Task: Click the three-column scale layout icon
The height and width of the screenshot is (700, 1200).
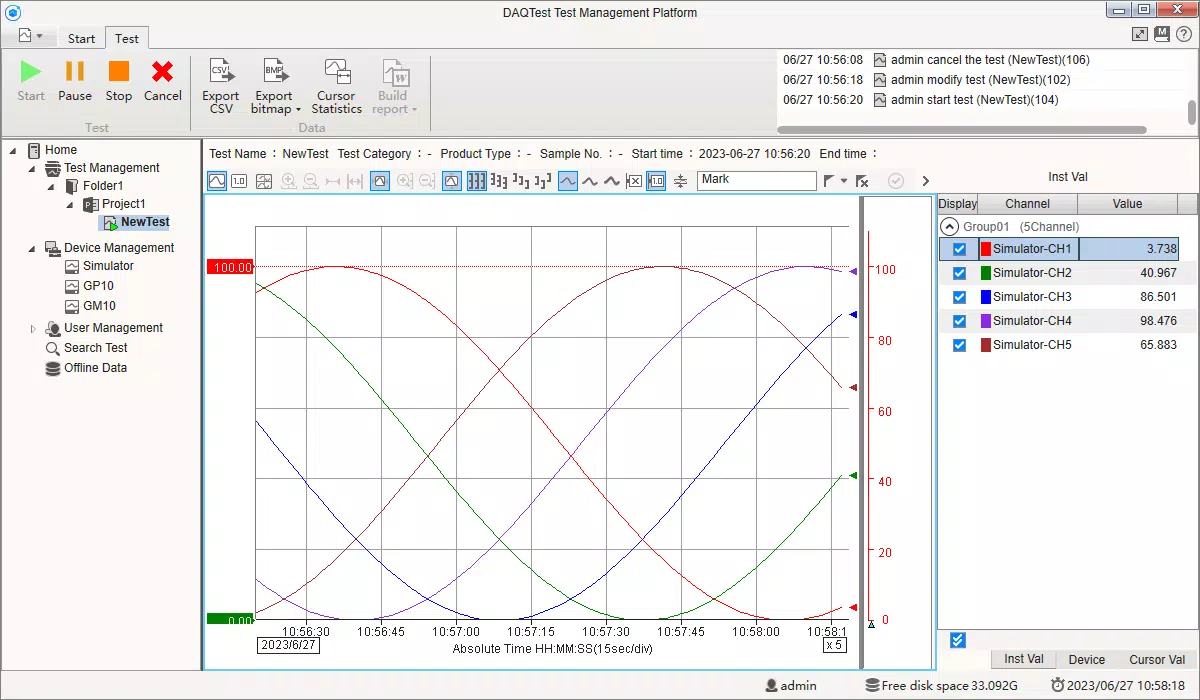Action: (477, 181)
